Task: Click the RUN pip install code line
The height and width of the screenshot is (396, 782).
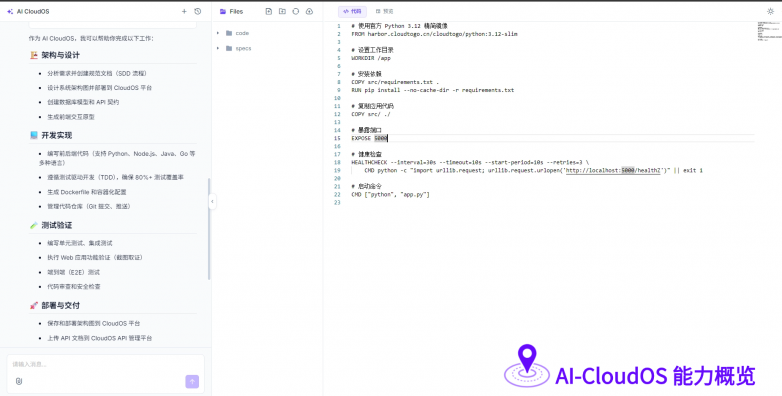Action: (x=432, y=90)
